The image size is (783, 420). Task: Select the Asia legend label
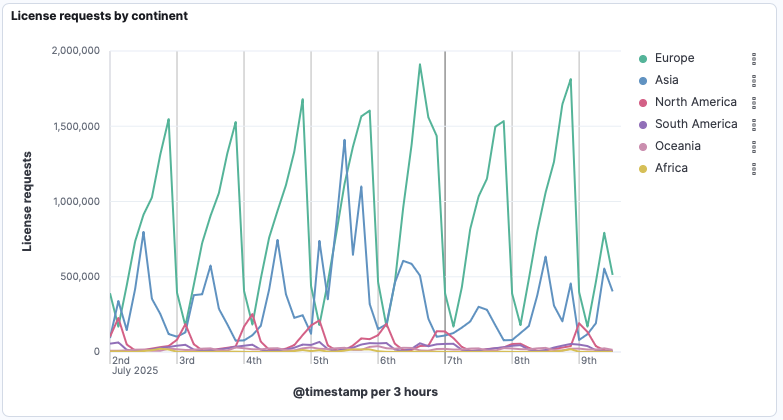(667, 80)
